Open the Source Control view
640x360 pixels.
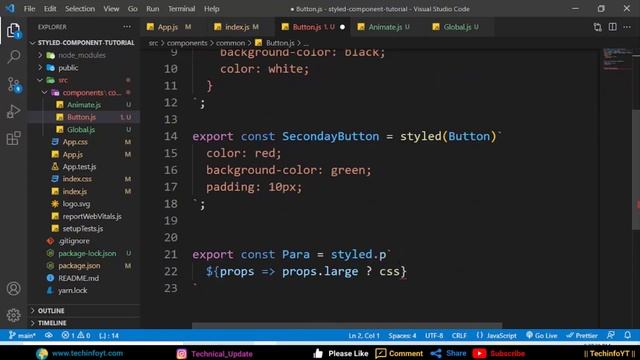click(13, 84)
